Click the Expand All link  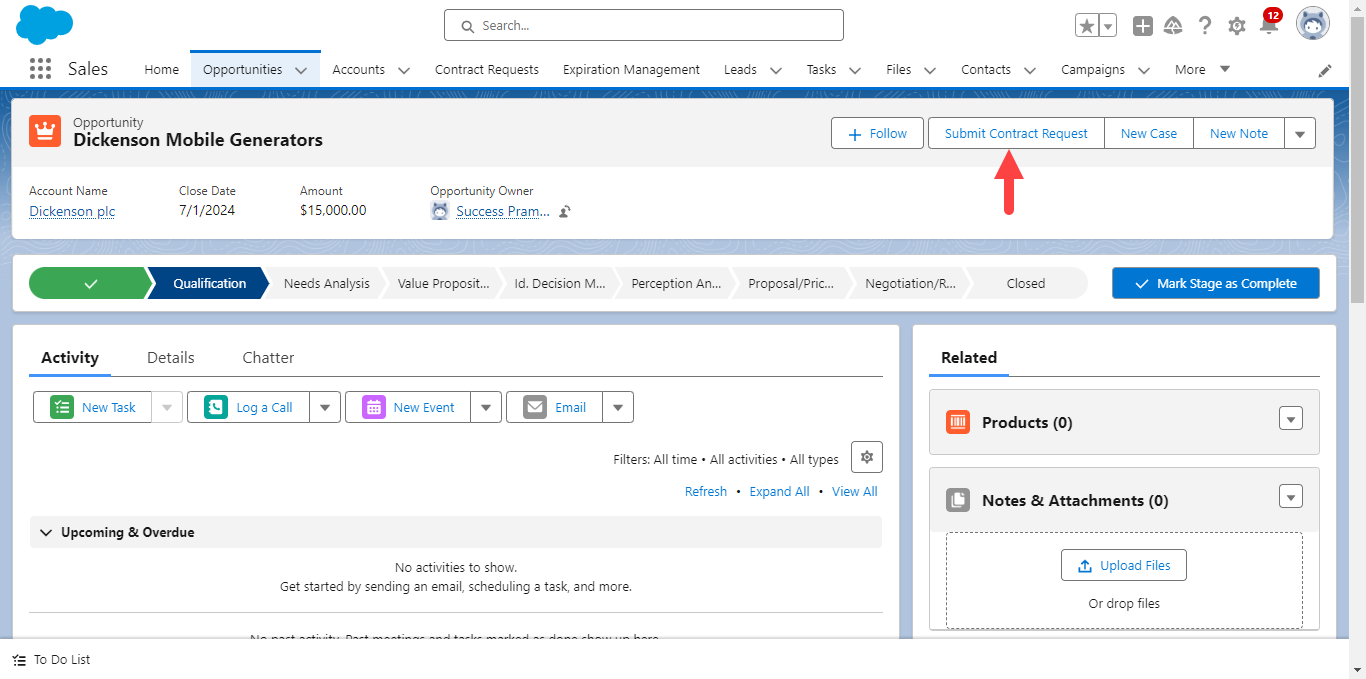click(779, 491)
